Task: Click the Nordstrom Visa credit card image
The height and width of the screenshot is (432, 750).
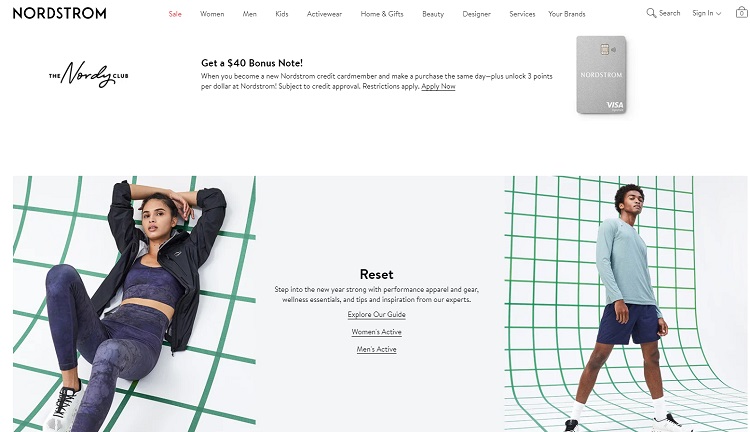Action: pyautogui.click(x=601, y=75)
